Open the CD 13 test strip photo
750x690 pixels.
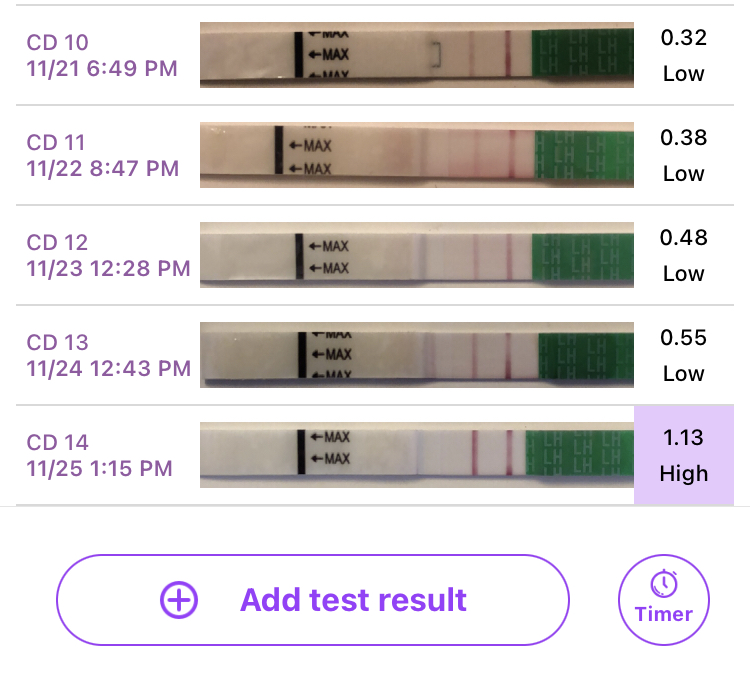(x=417, y=354)
